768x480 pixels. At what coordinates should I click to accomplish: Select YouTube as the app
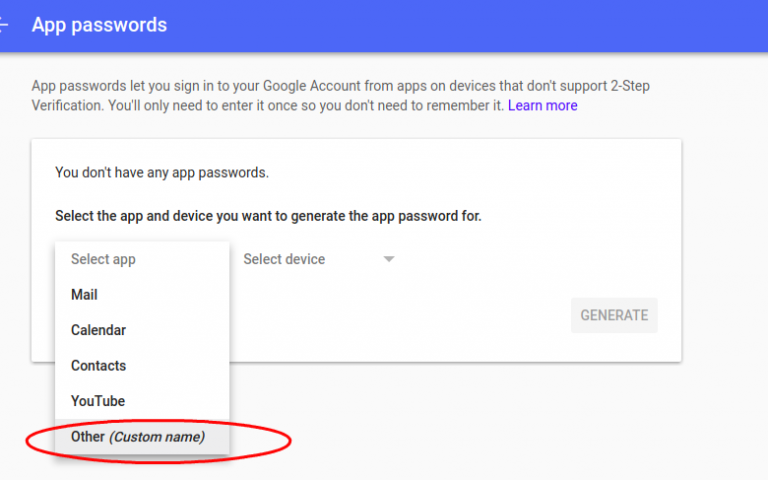pos(98,401)
